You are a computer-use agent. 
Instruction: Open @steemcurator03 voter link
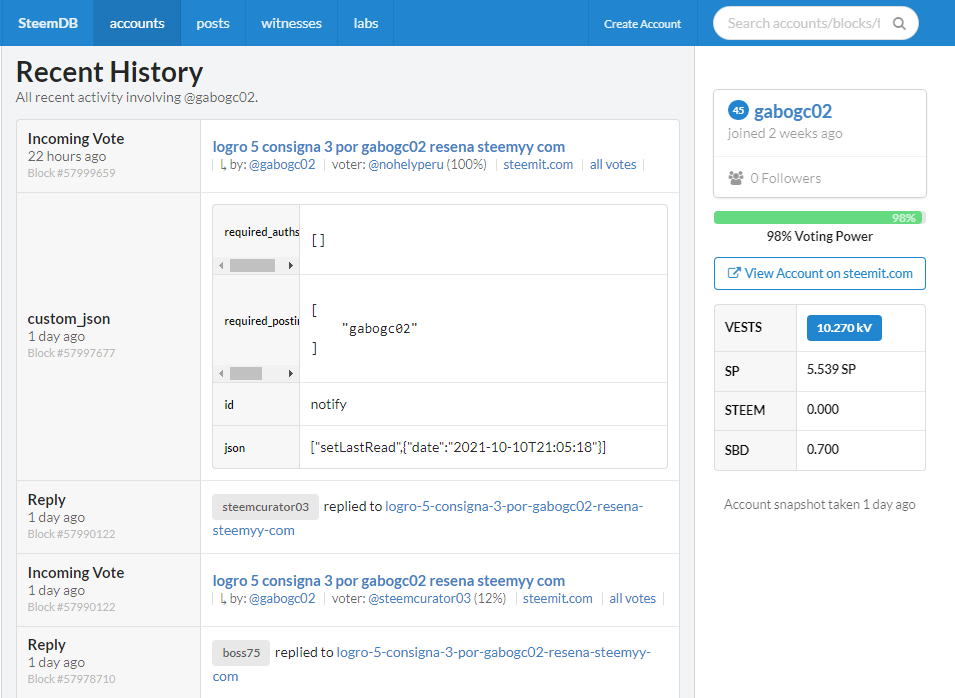(x=419, y=599)
